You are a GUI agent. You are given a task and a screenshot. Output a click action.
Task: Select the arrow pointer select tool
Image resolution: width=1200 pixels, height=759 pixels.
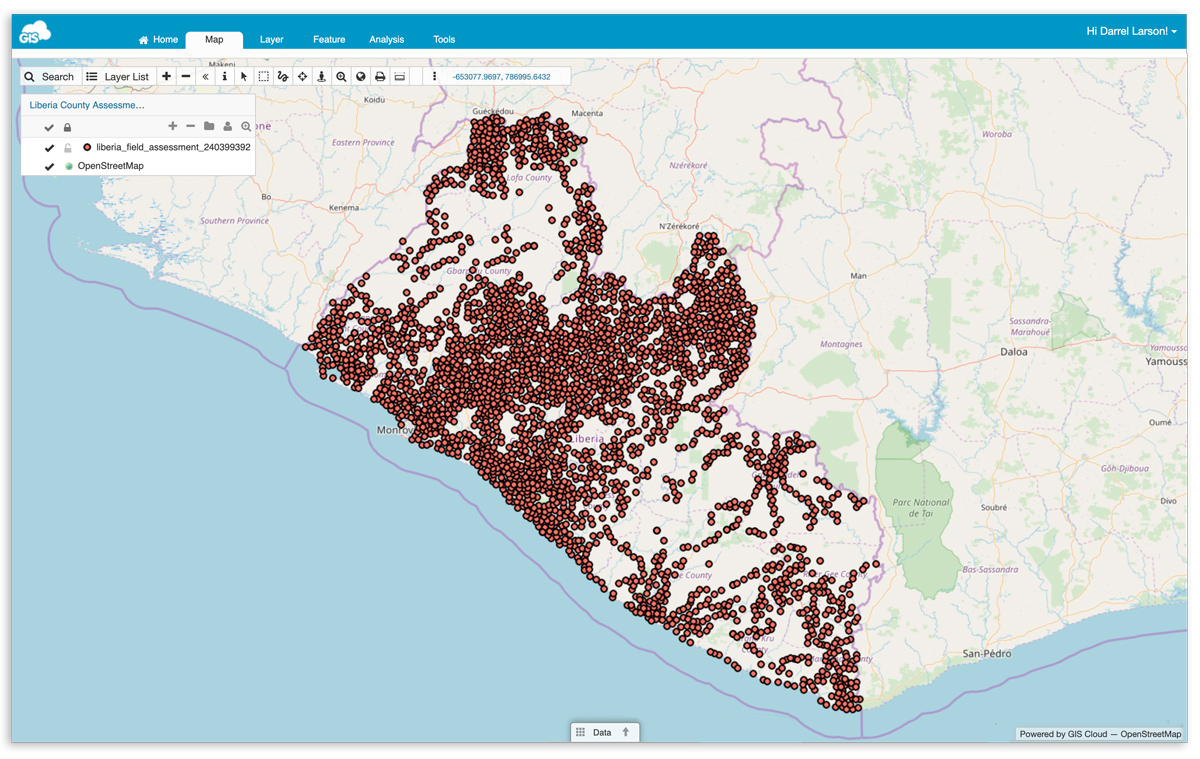[x=244, y=76]
